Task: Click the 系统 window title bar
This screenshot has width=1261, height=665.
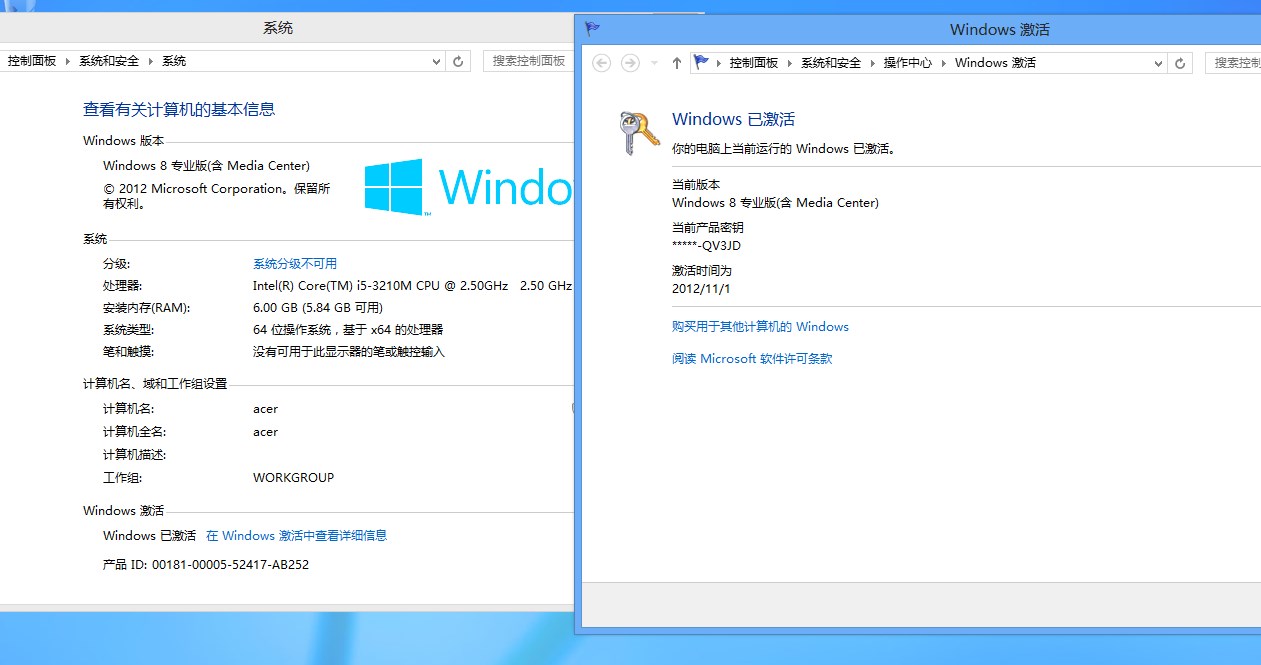Action: pos(280,28)
